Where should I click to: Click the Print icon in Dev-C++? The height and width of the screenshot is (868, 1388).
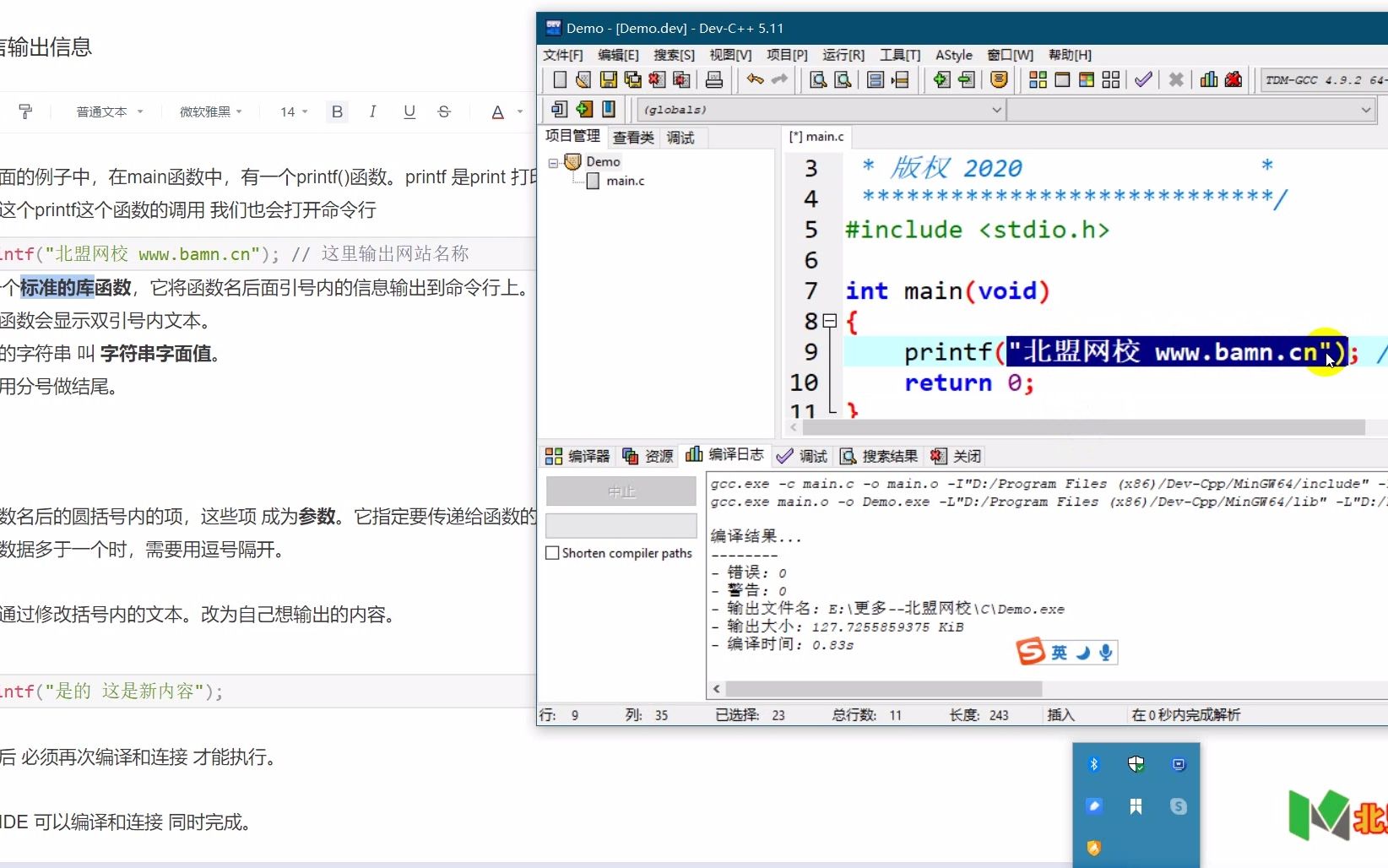point(714,79)
